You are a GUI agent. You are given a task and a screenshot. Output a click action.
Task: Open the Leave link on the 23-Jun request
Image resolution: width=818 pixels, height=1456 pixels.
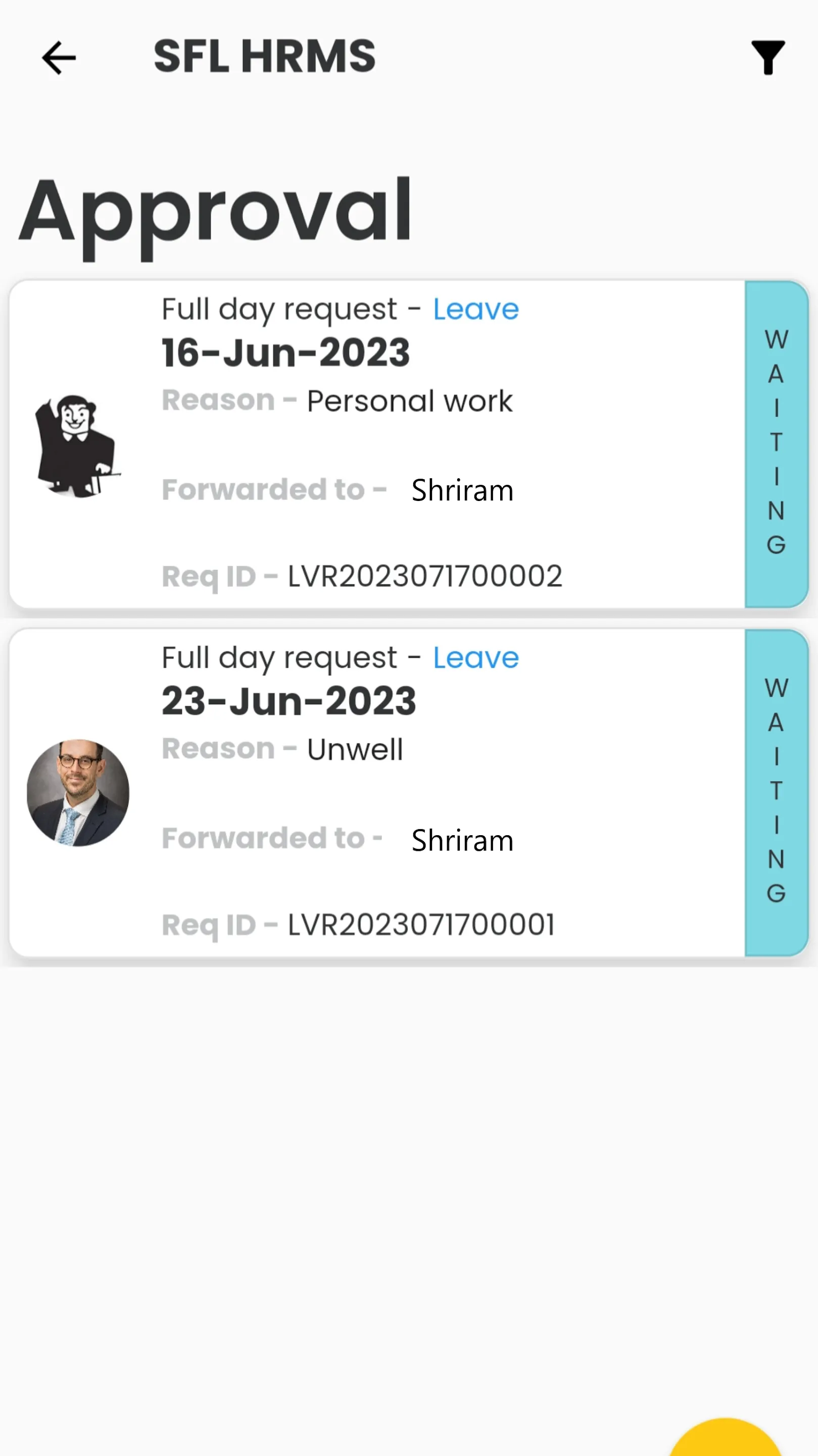coord(475,657)
